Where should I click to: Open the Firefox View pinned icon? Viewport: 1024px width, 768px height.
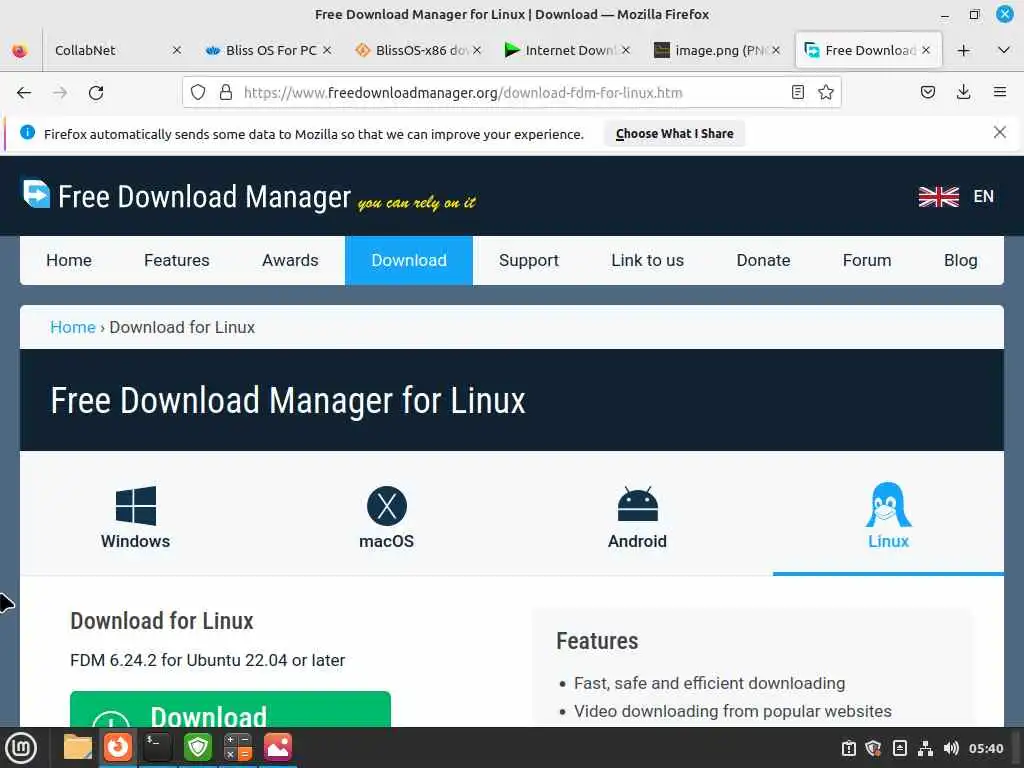point(20,50)
